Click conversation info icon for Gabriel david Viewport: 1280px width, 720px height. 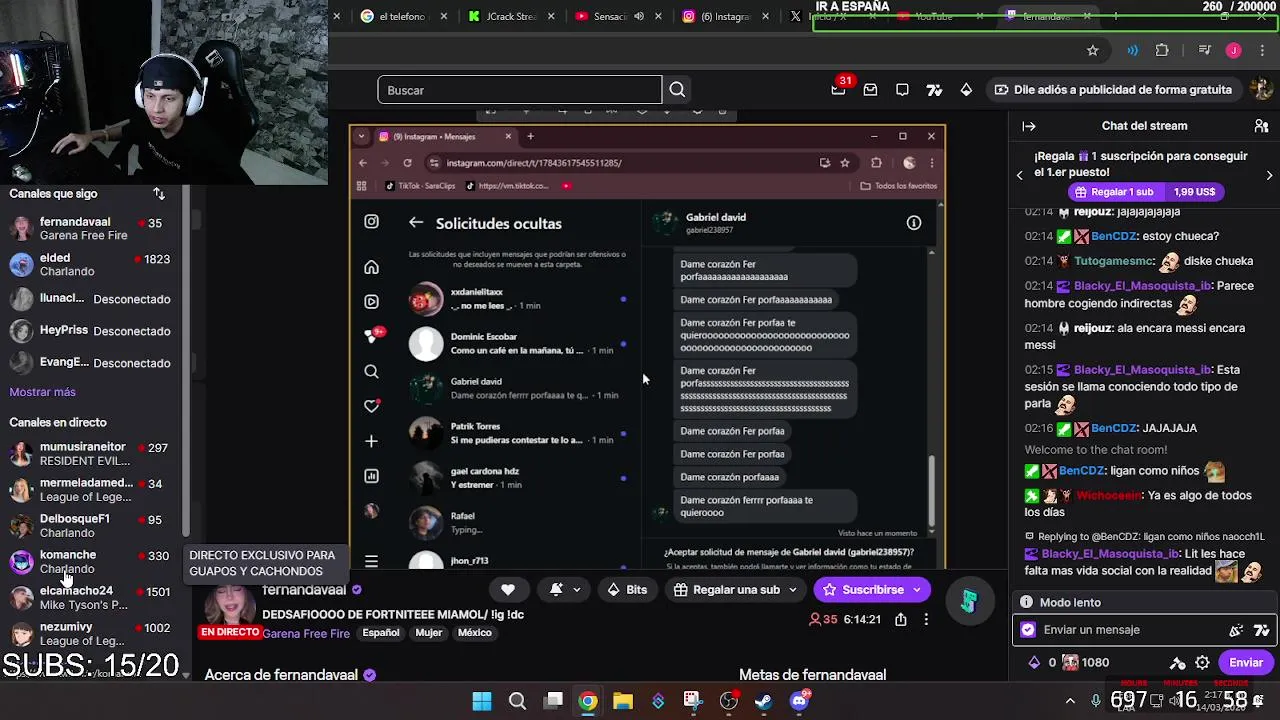[x=914, y=223]
